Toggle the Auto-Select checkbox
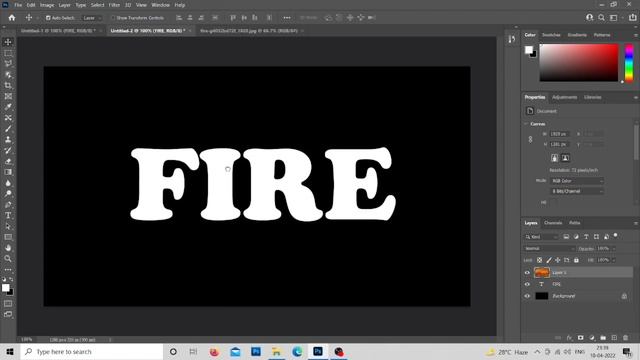The image size is (640, 360). 48,18
